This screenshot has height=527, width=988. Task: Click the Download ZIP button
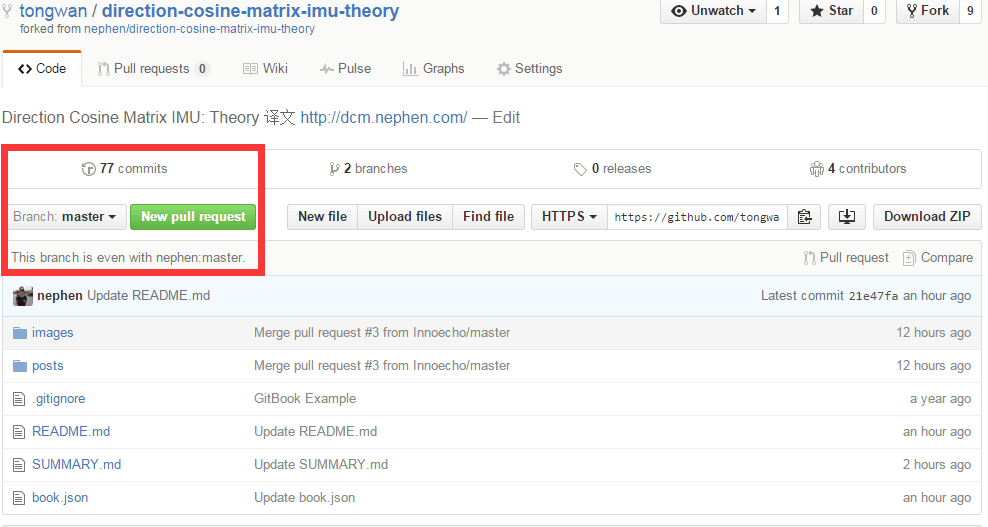927,217
